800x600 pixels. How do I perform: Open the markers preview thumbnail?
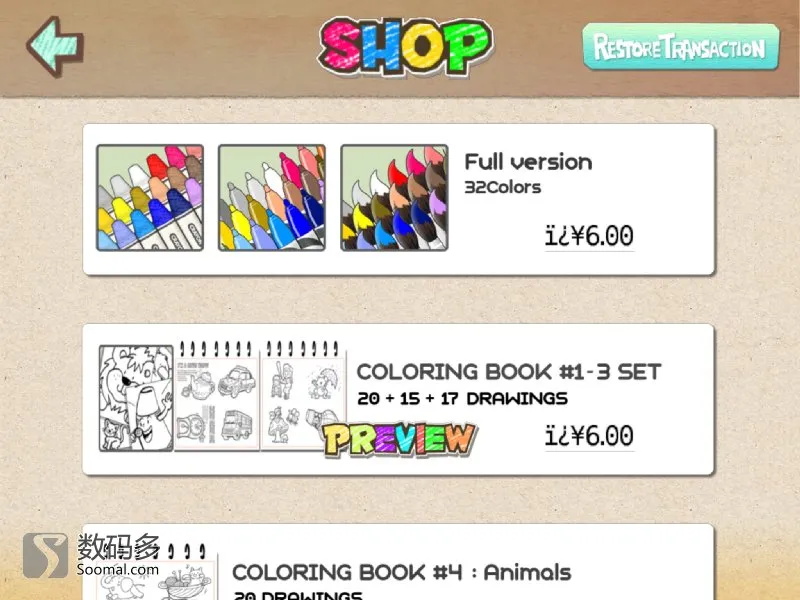click(271, 197)
